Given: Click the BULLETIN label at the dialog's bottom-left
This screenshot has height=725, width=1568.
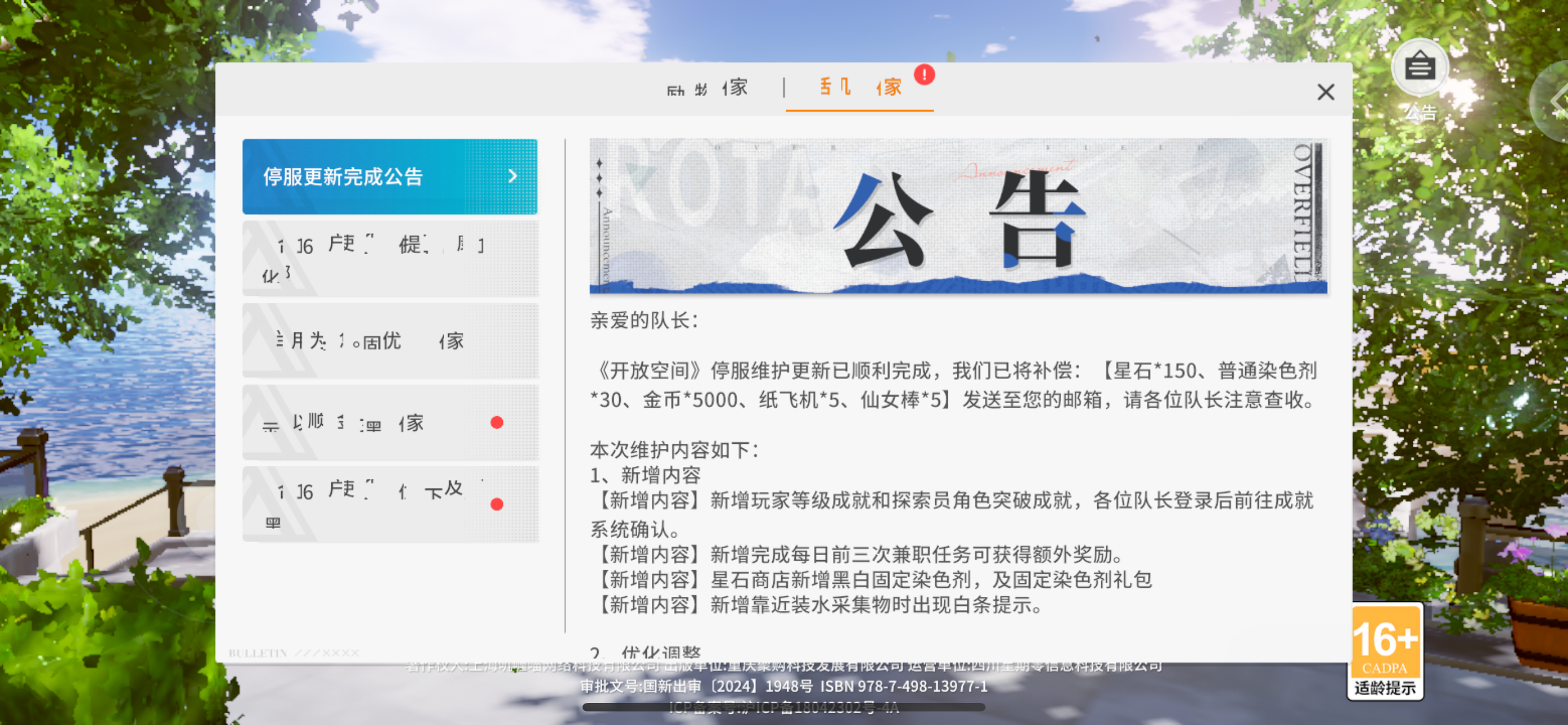Looking at the screenshot, I should [x=257, y=653].
